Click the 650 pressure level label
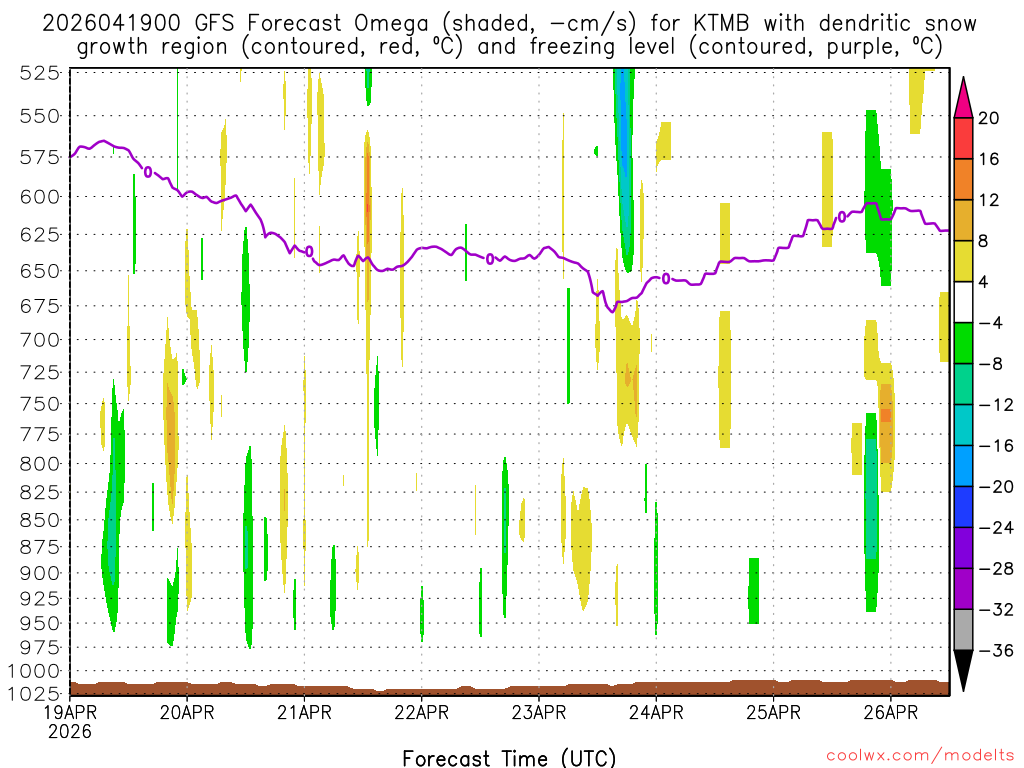 click(40, 271)
